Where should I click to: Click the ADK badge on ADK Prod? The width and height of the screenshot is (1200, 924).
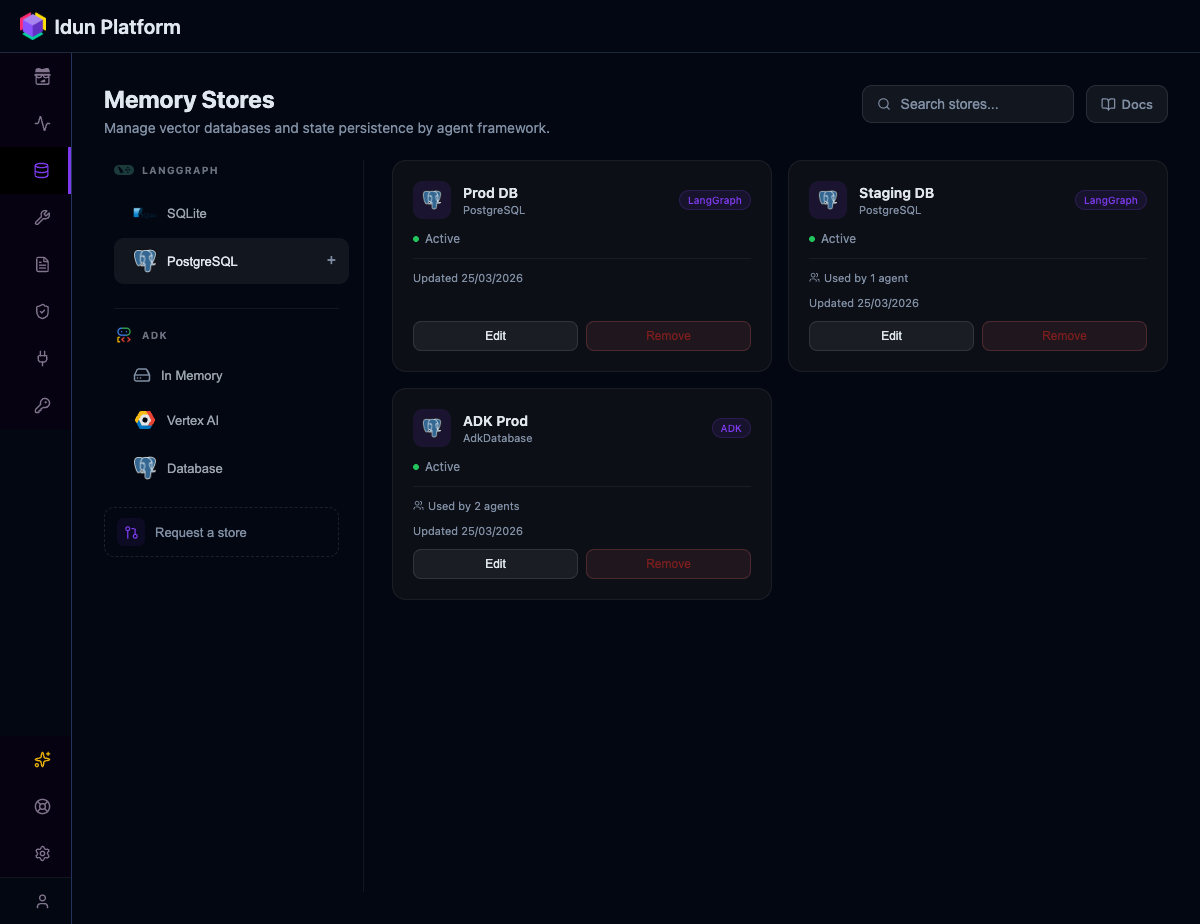click(731, 428)
